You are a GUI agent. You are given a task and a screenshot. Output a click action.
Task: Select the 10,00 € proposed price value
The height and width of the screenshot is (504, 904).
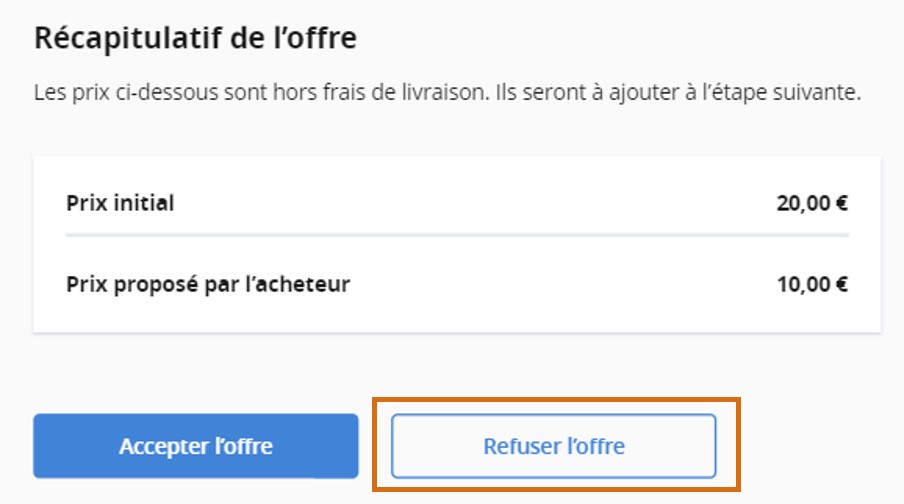pyautogui.click(x=812, y=284)
